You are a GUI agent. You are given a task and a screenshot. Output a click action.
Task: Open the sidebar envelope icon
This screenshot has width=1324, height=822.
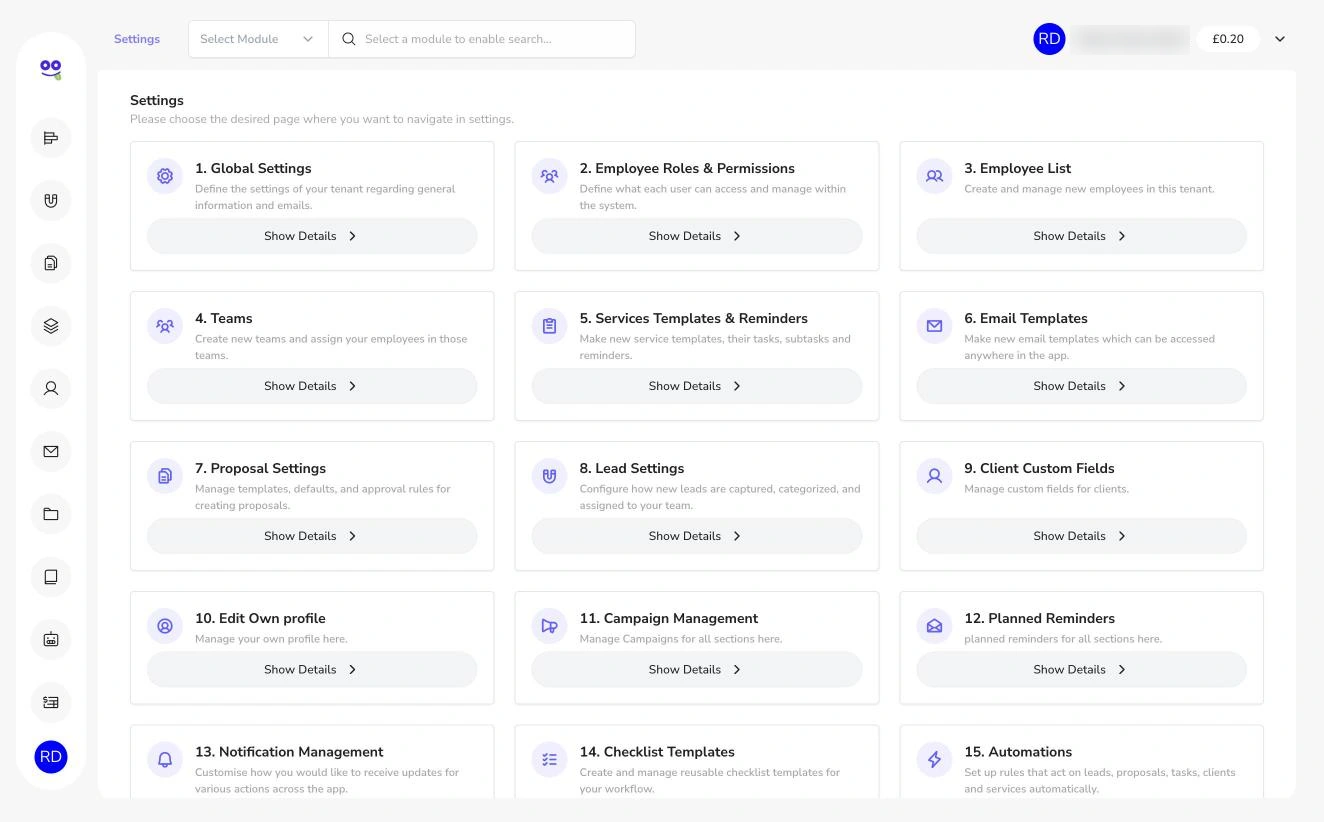click(x=51, y=451)
